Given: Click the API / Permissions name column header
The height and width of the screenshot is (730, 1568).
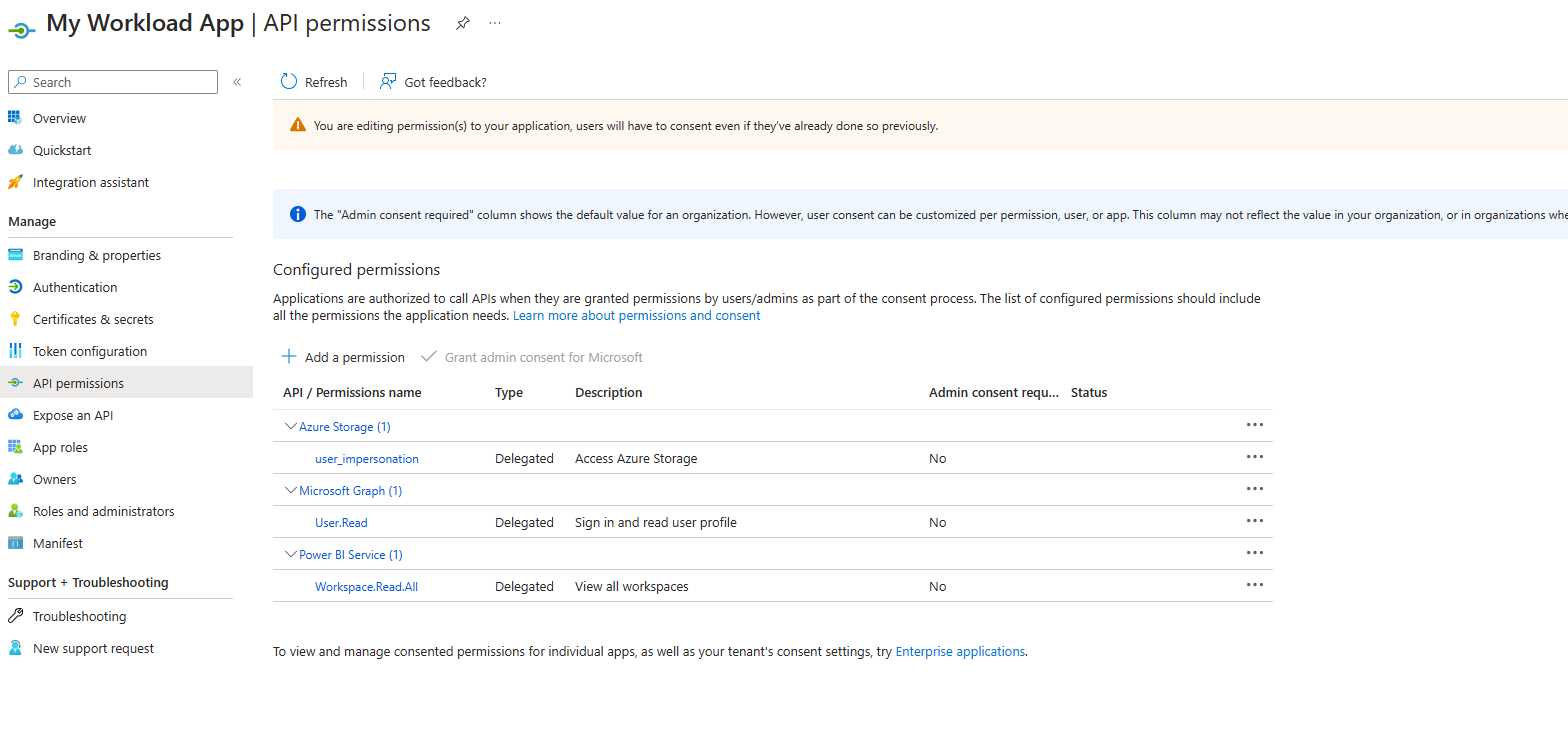Looking at the screenshot, I should click(x=352, y=392).
